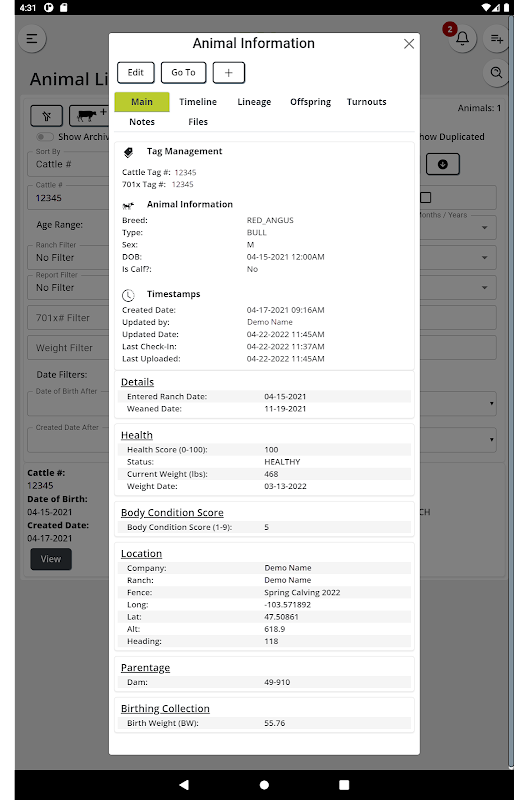Viewport: 514px width, 800px height.
Task: Click the status value HEALTHY
Action: (x=282, y=462)
